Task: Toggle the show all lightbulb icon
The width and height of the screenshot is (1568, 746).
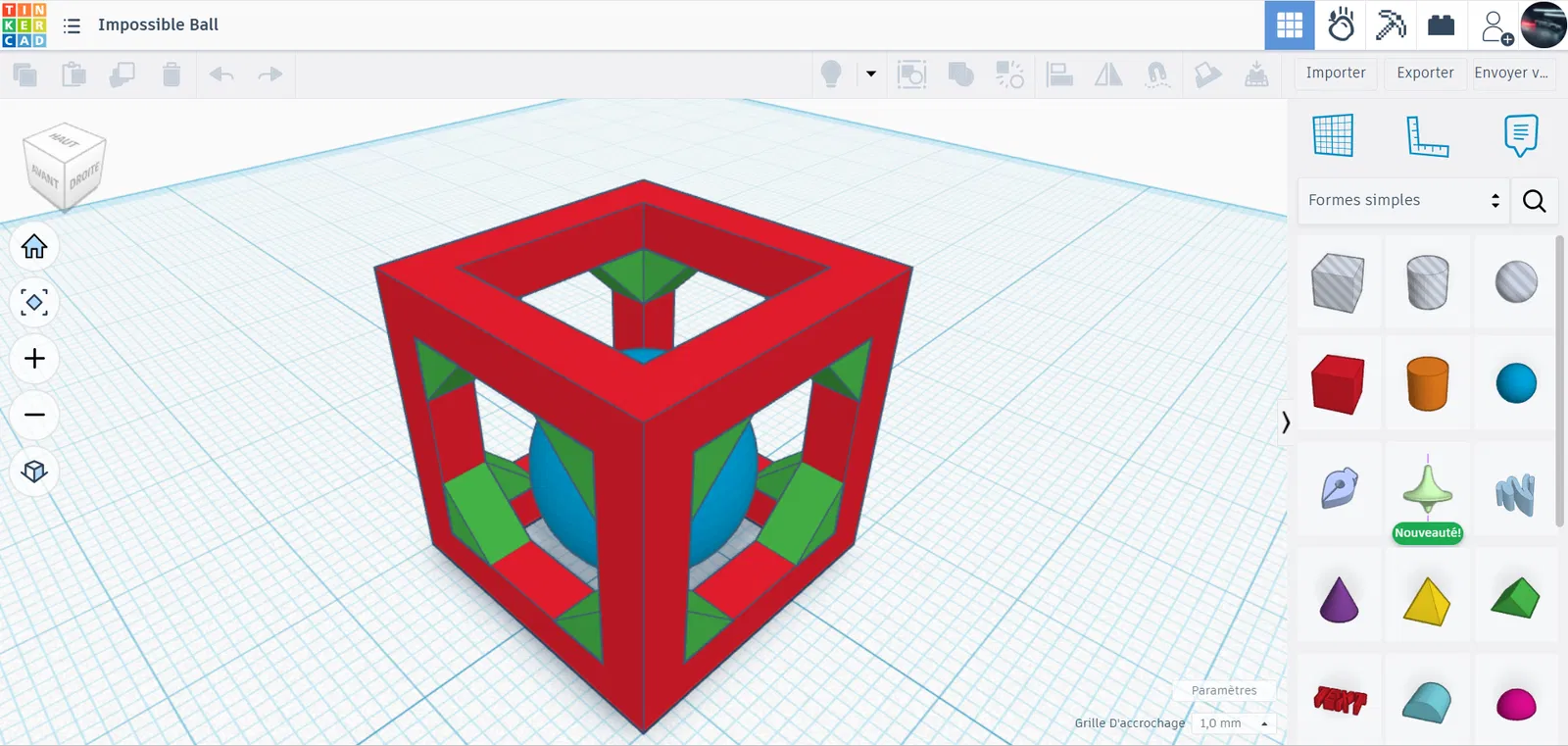Action: 831,74
